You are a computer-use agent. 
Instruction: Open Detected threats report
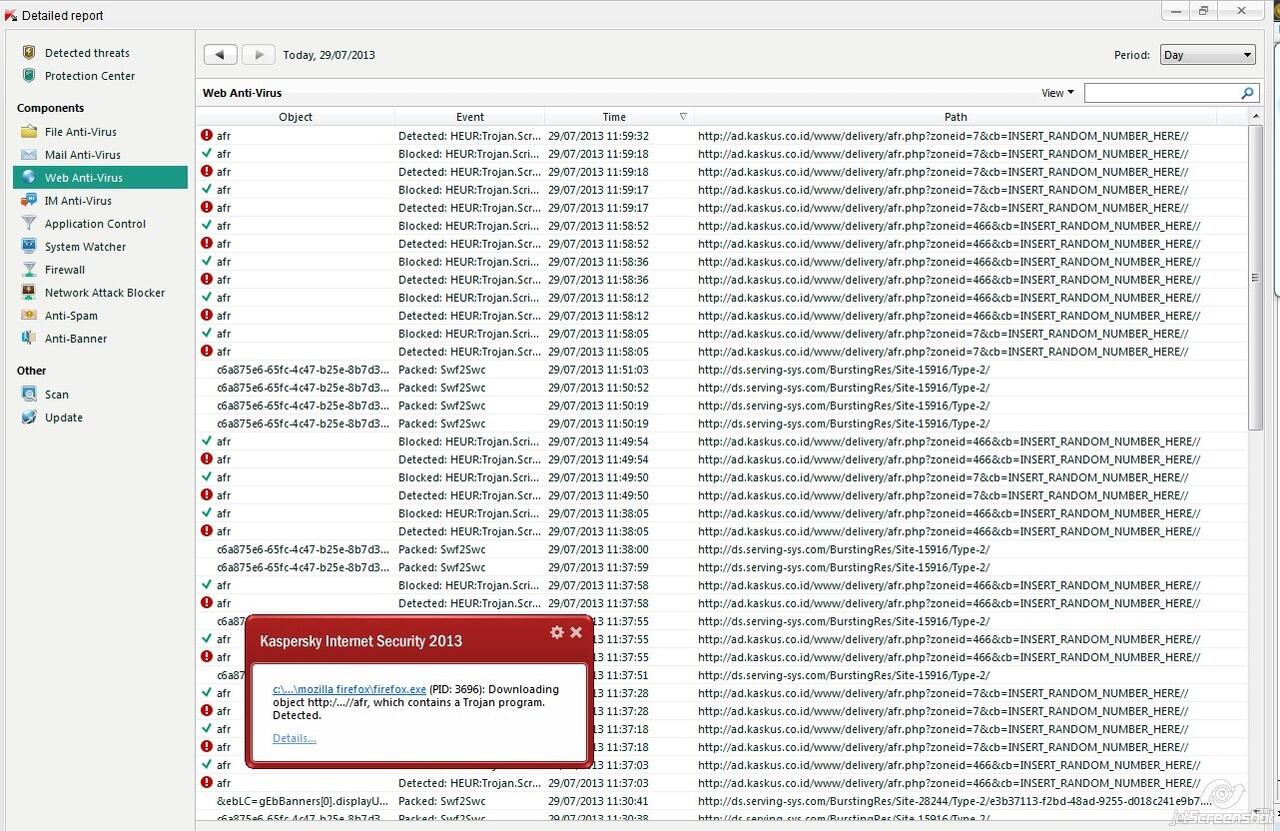click(x=87, y=53)
